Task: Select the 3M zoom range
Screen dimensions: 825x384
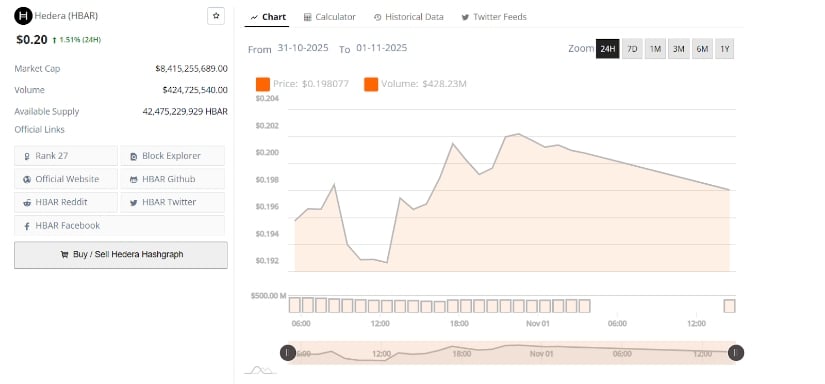Action: [x=679, y=49]
